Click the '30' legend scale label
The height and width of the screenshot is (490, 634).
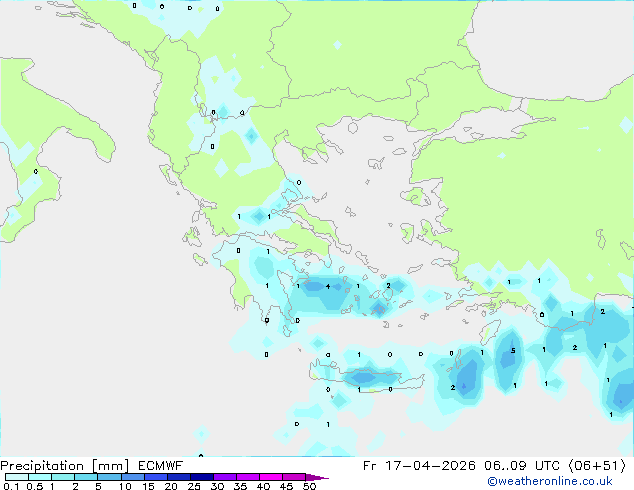(x=217, y=486)
